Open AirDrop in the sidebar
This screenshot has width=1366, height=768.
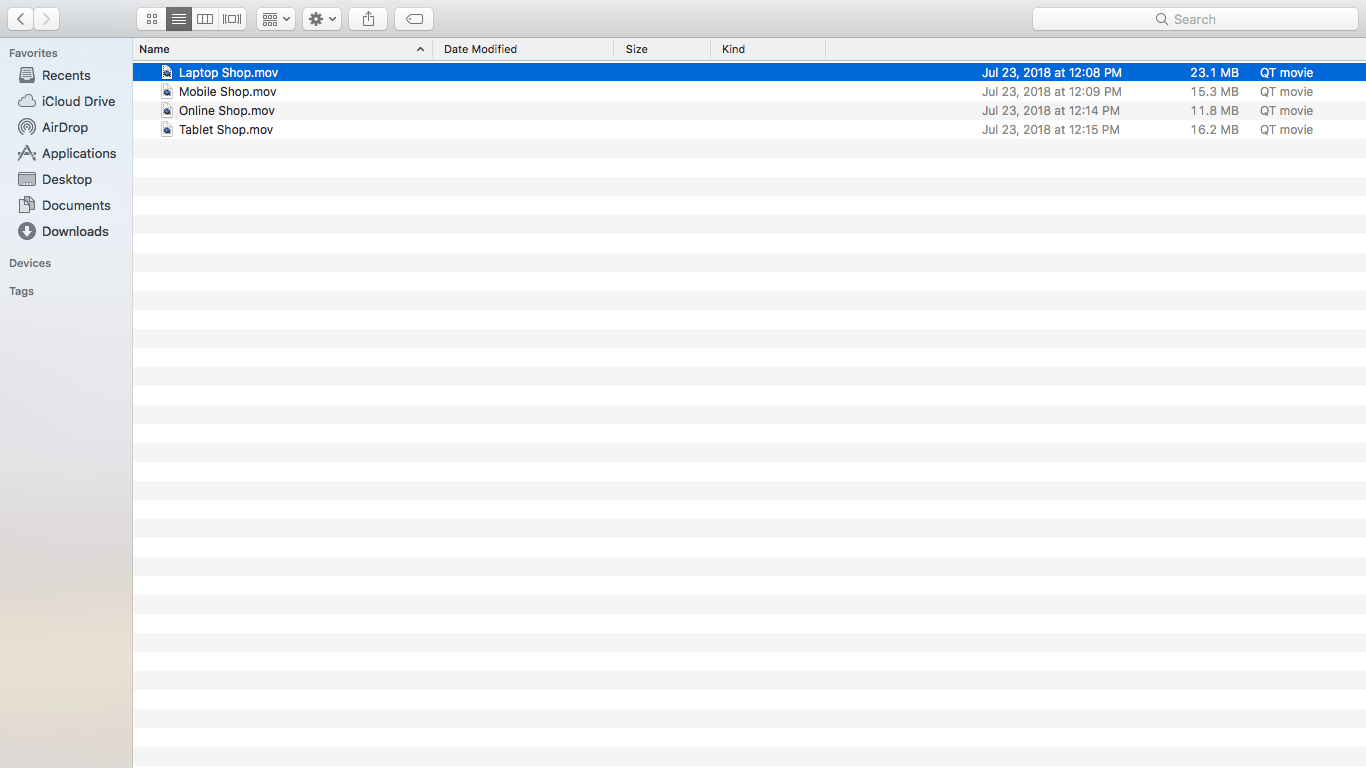[65, 127]
